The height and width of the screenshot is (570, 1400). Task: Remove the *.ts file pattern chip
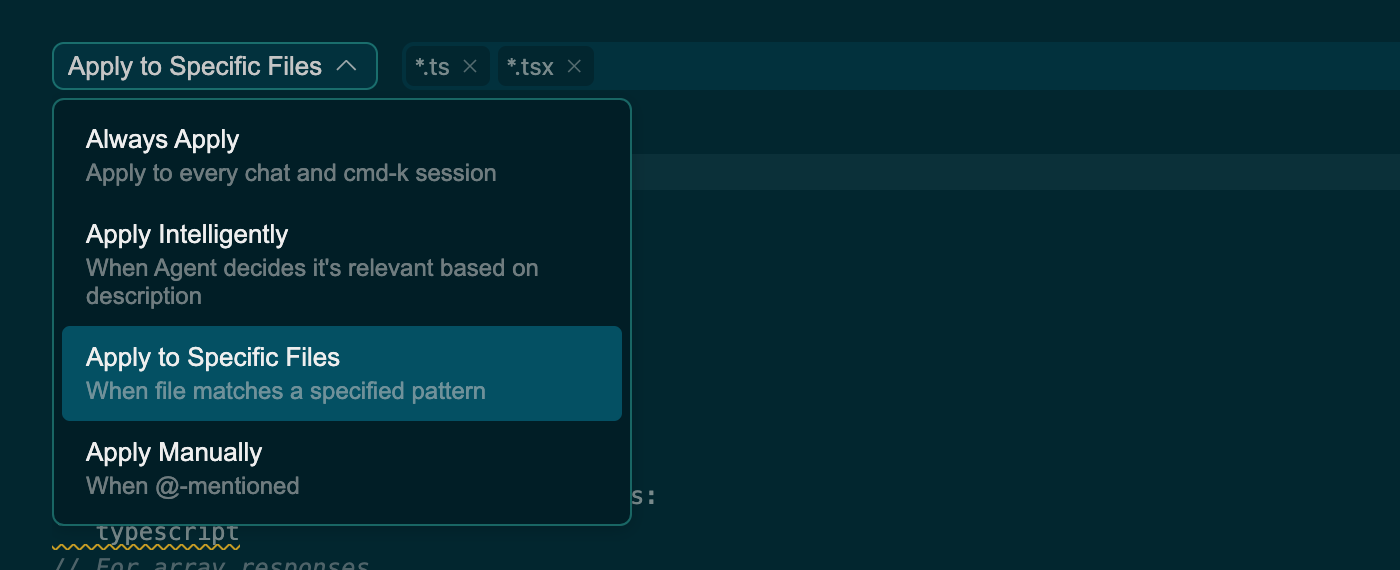pyautogui.click(x=470, y=67)
